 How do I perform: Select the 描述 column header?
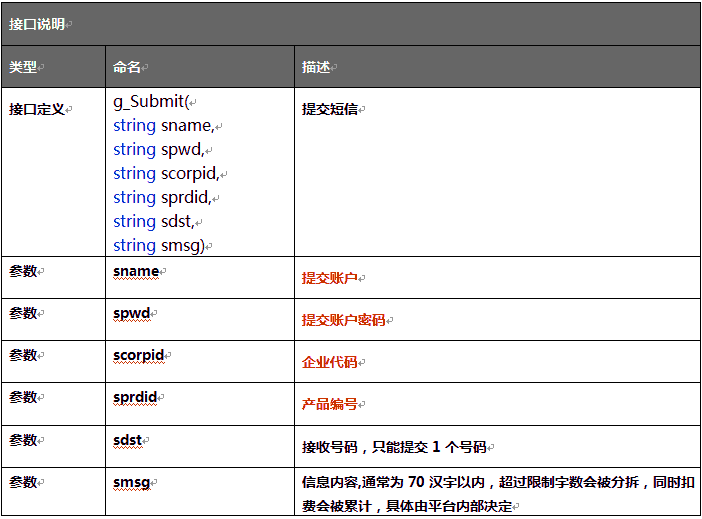(x=316, y=67)
